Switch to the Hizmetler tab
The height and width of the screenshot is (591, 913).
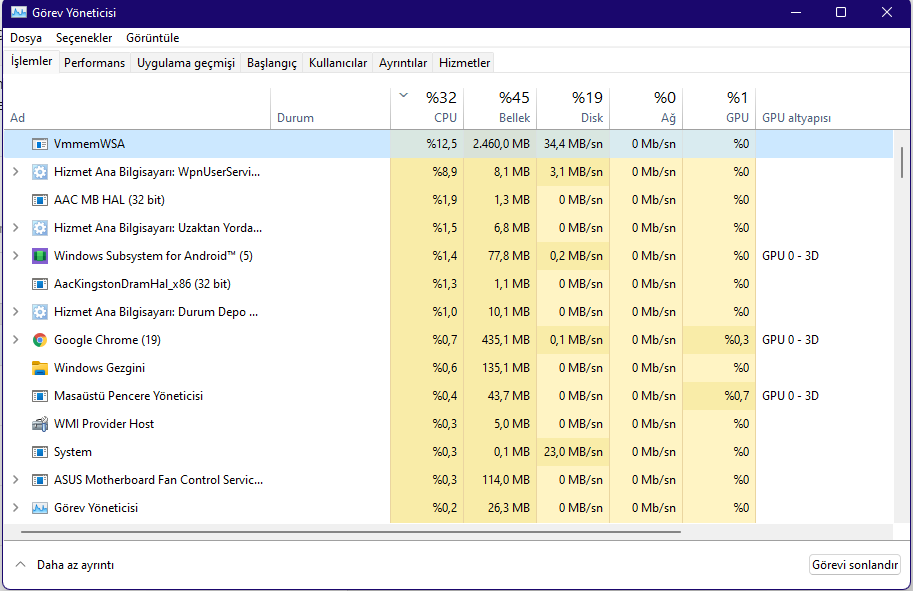click(464, 62)
